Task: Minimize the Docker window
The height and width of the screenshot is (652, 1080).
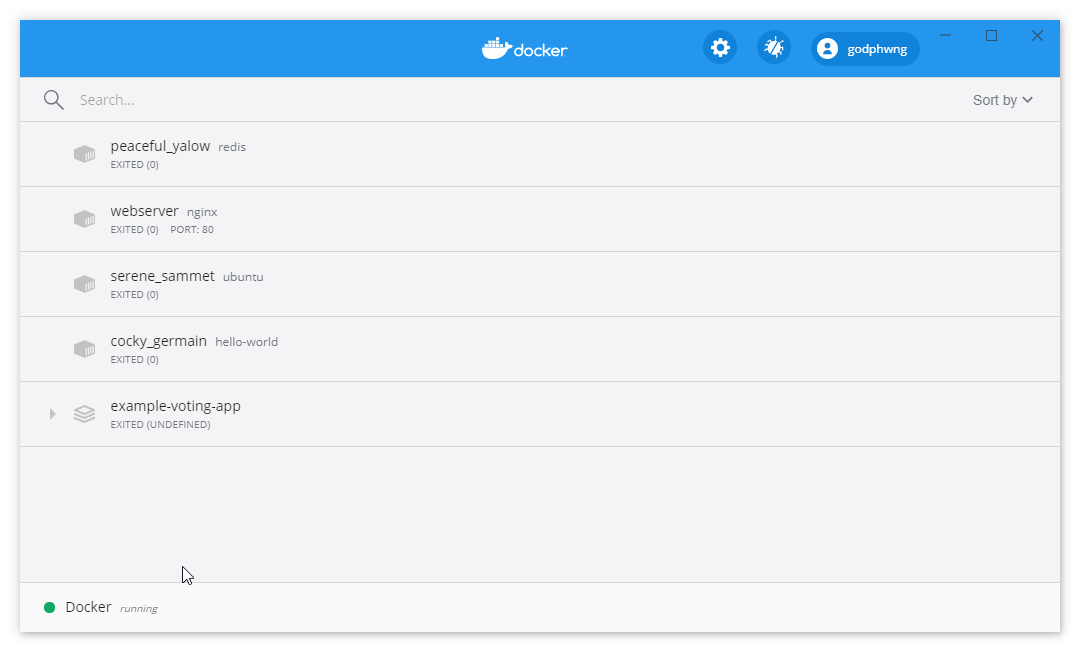Action: tap(946, 35)
